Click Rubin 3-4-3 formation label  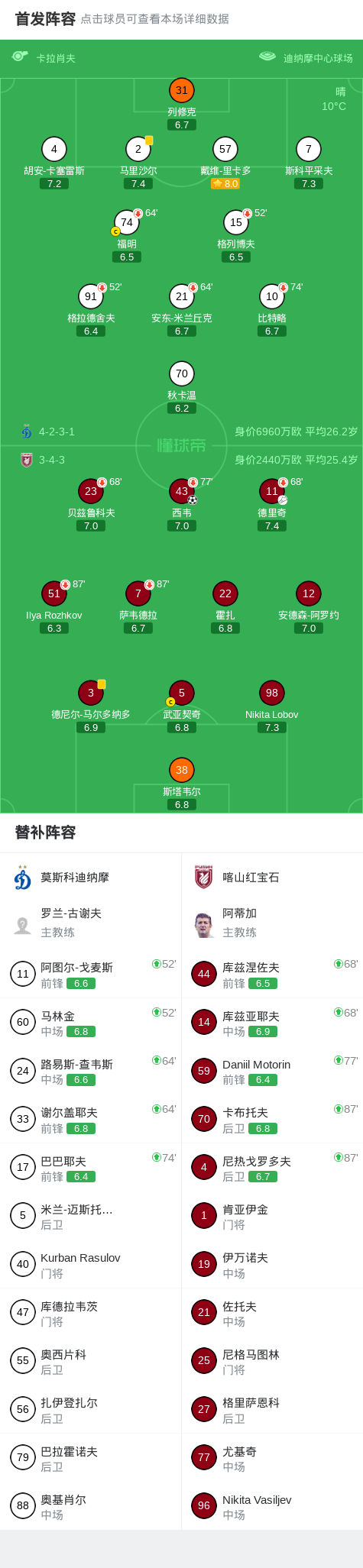[x=52, y=460]
